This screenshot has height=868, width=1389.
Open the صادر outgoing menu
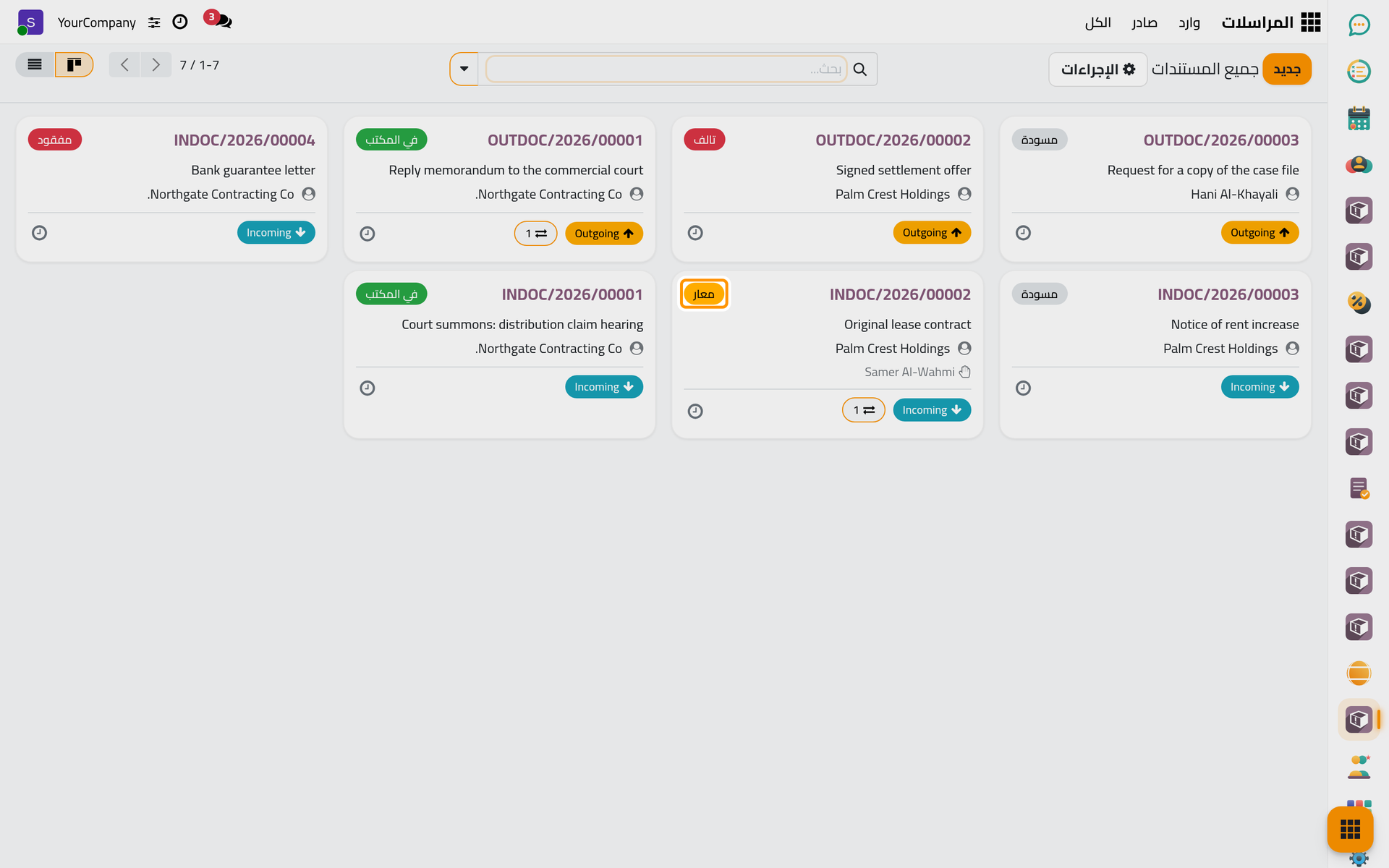1144,22
